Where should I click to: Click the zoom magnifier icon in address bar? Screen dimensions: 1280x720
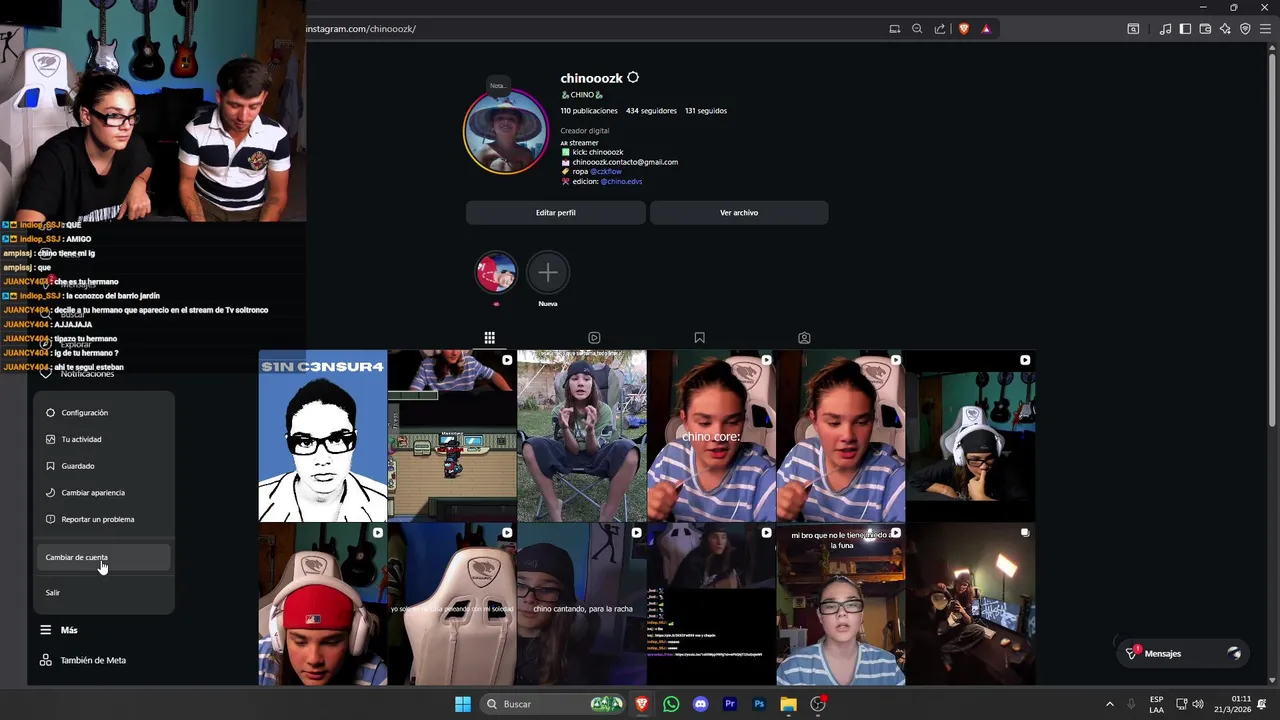pyautogui.click(x=917, y=29)
